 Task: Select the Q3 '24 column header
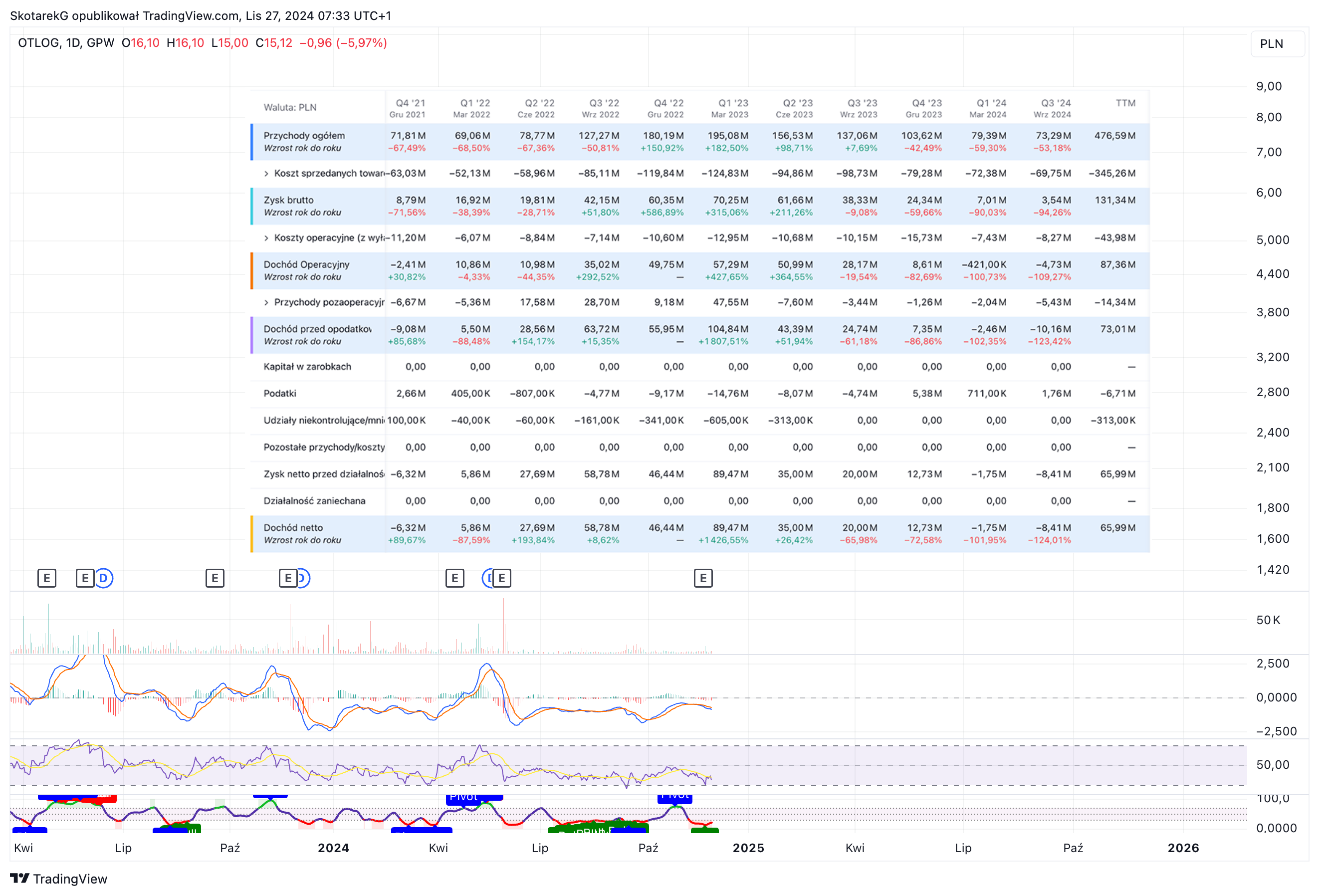[x=1052, y=108]
